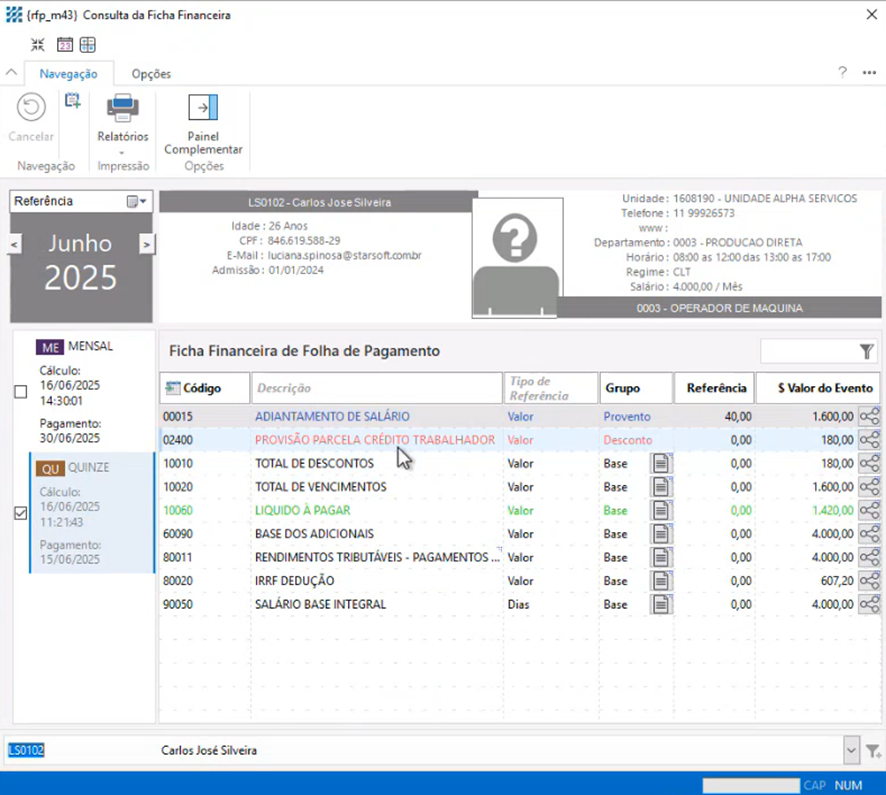
Task: Select the PROVISÃO PARCELA CRÉDITO TRABALHADOR row
Action: pos(374,440)
